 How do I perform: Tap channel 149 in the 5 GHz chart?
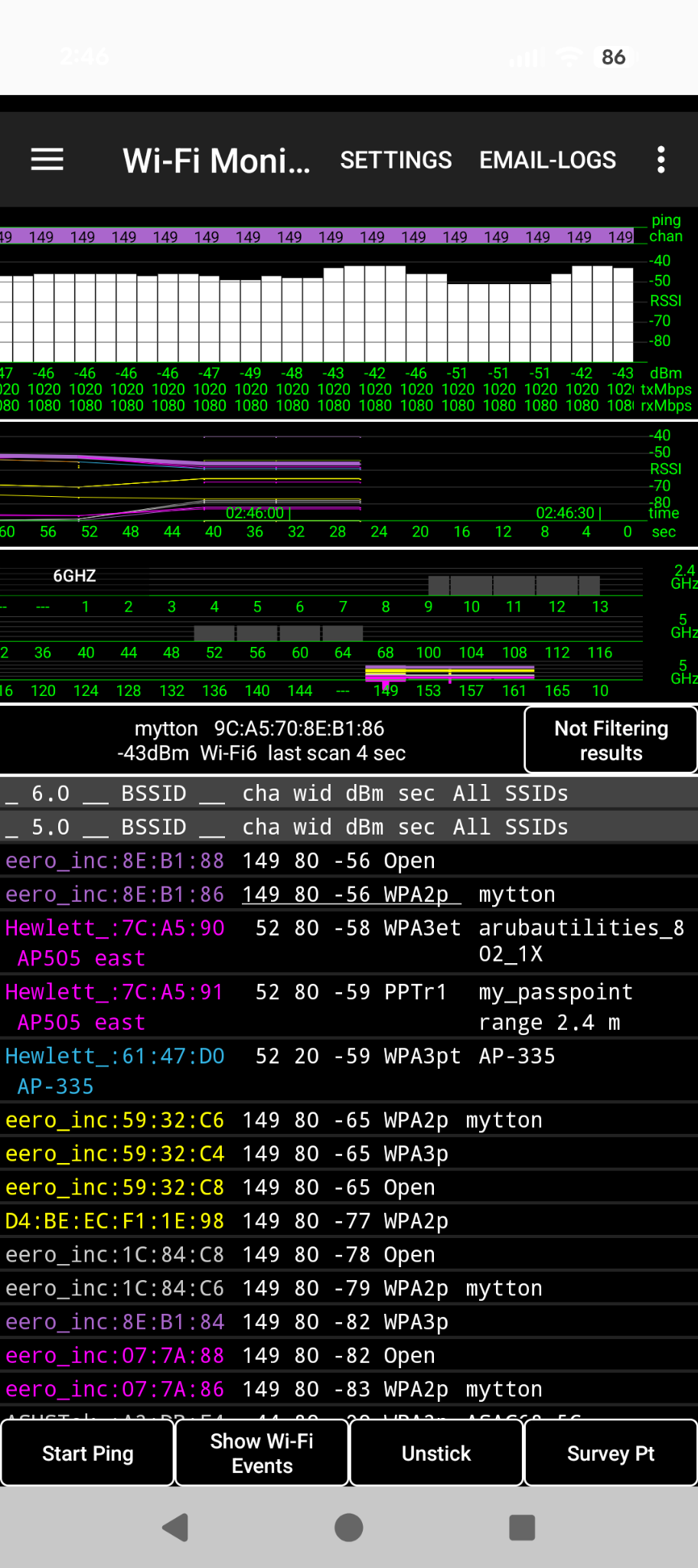386,691
